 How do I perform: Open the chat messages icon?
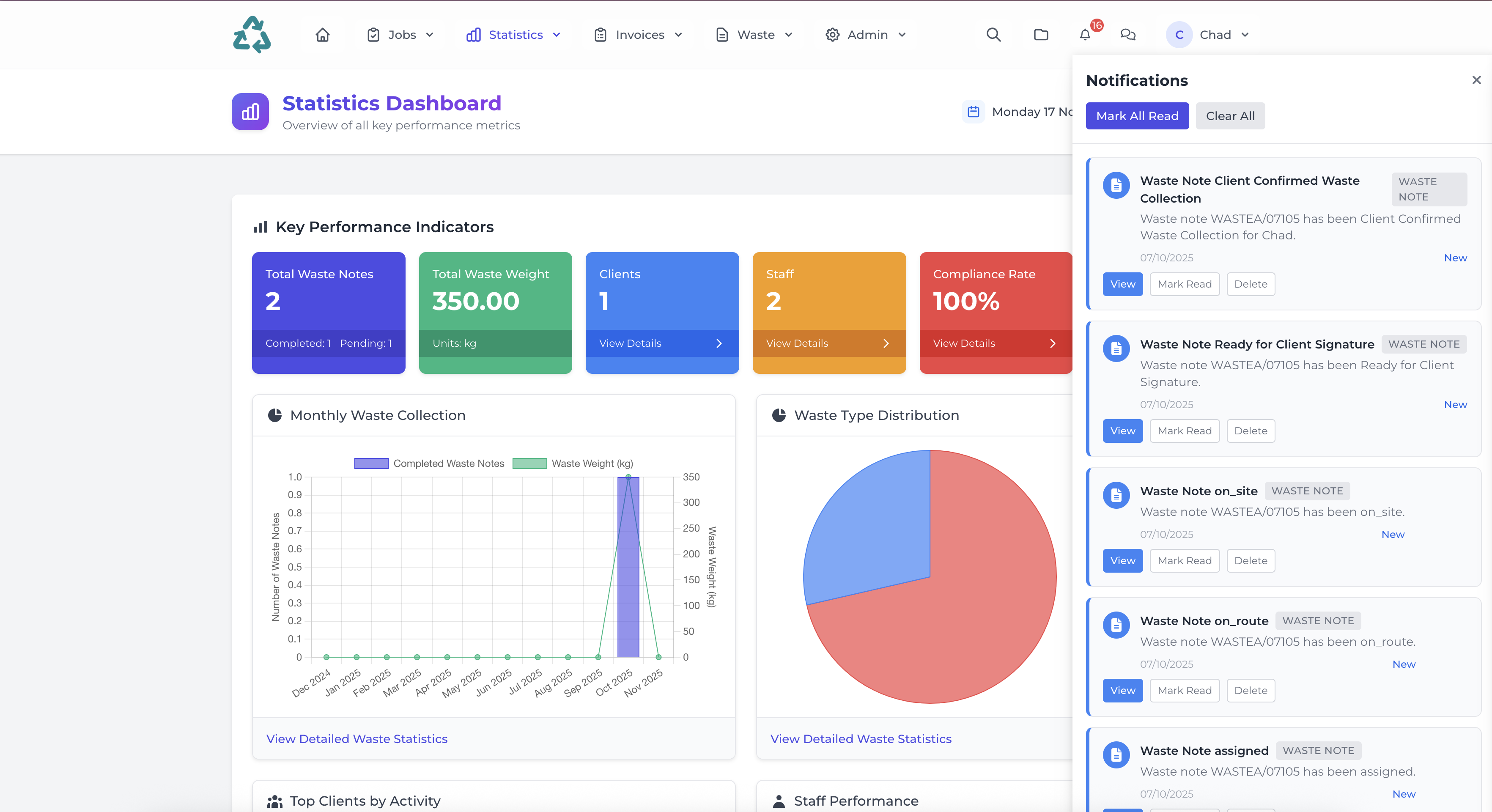[1128, 35]
